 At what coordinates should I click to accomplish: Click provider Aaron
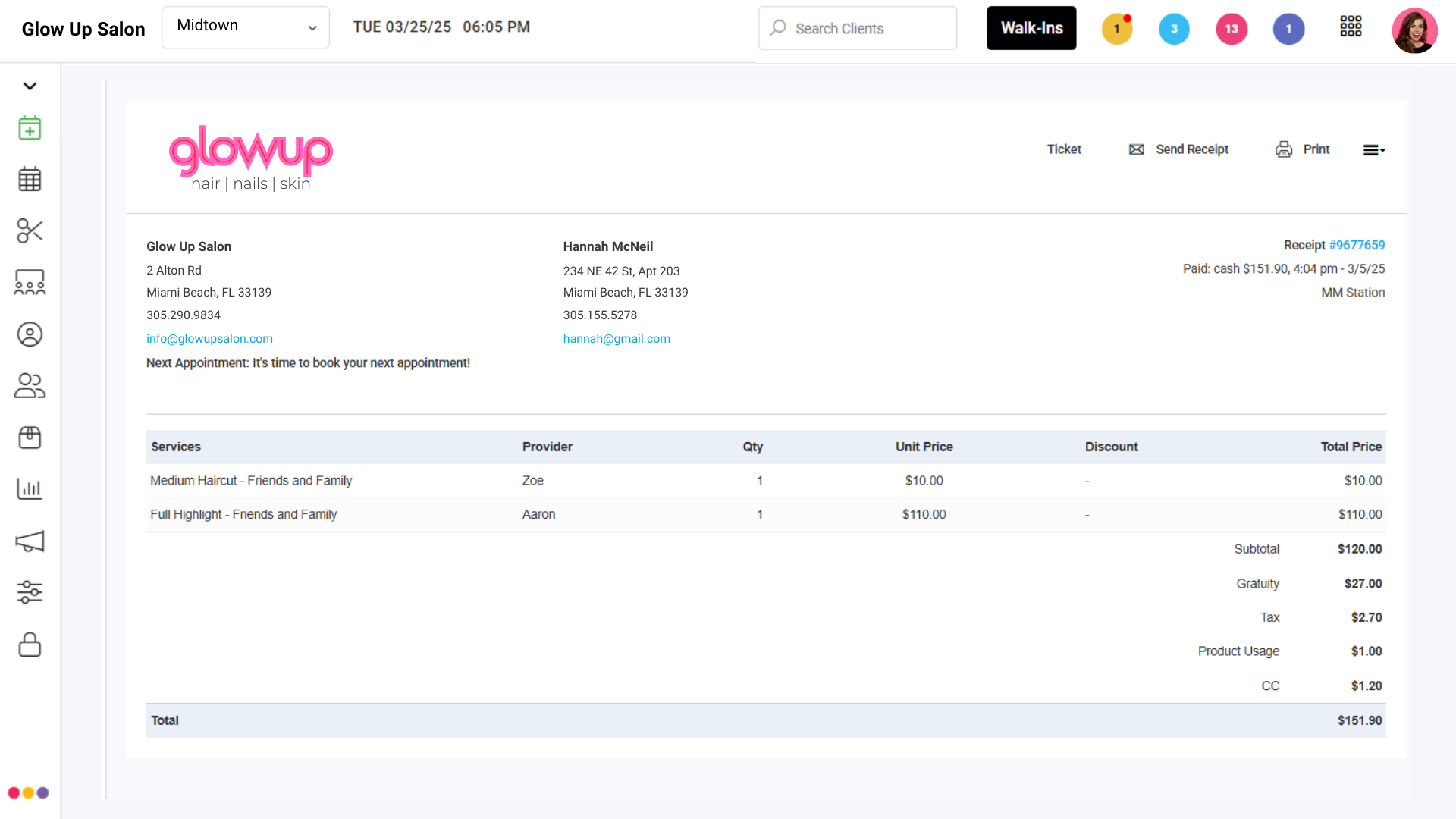(538, 514)
